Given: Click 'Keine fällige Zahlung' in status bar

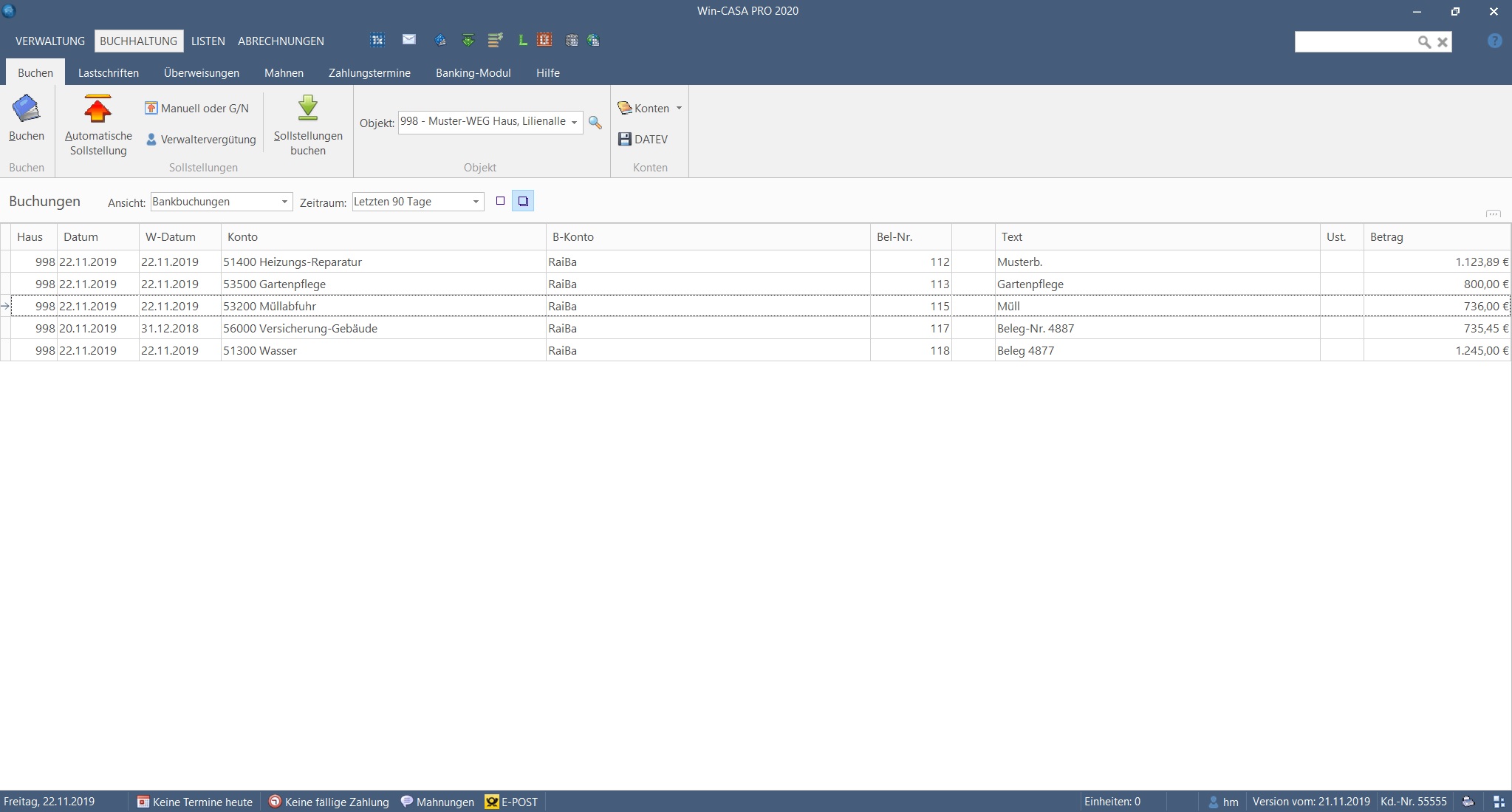Looking at the screenshot, I should 329,802.
